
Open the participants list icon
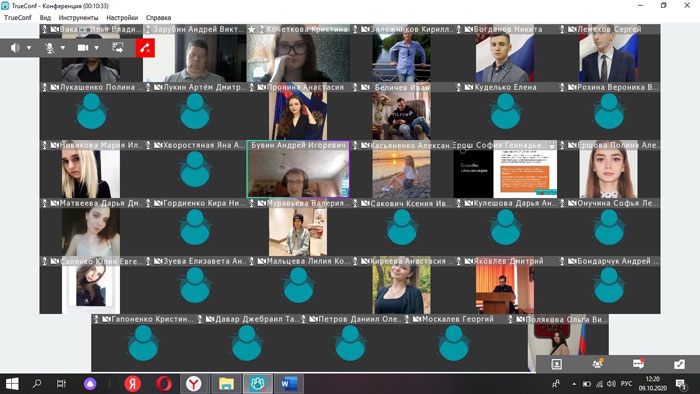pos(597,364)
